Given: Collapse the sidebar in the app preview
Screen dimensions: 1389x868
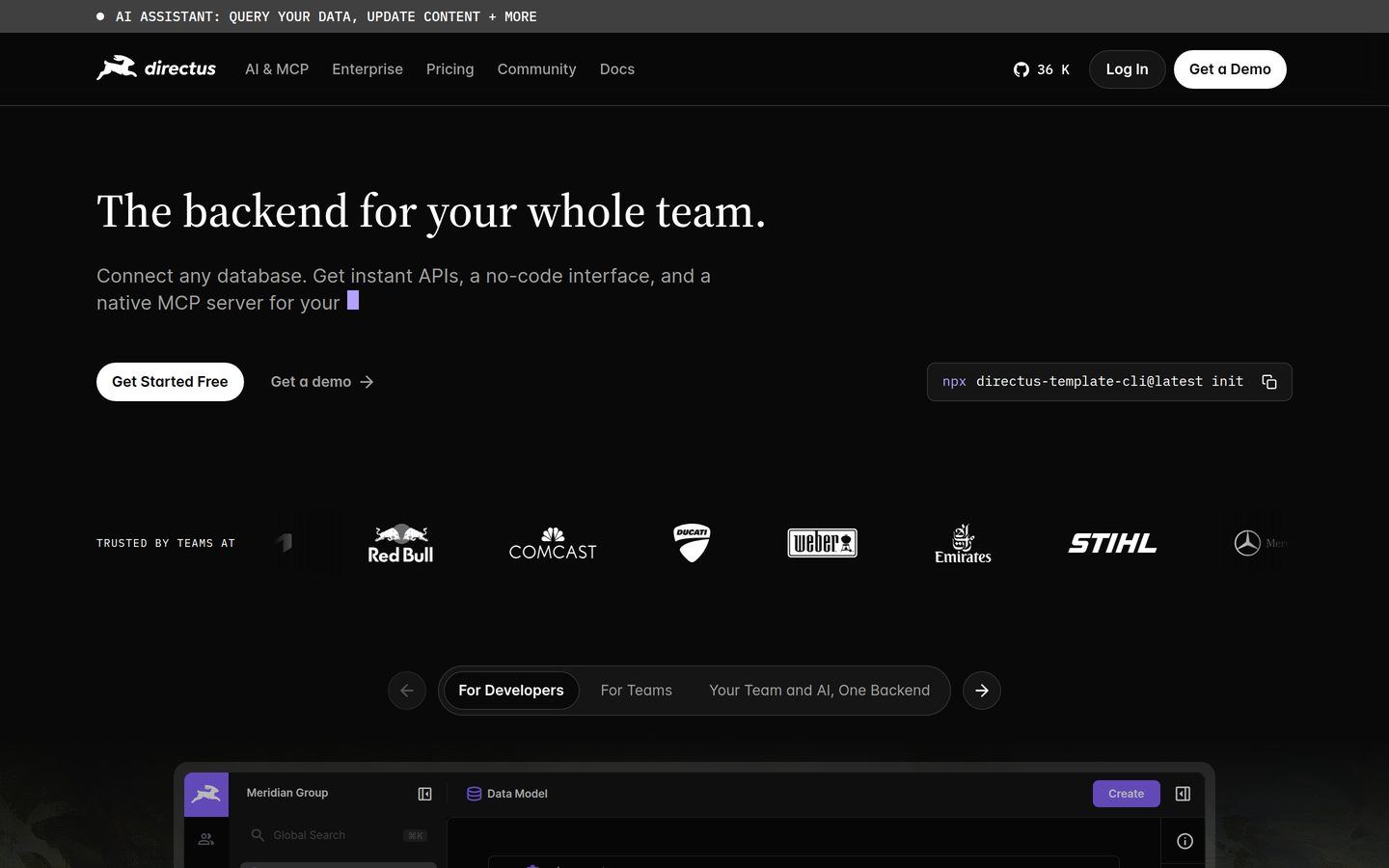Looking at the screenshot, I should click(x=424, y=794).
